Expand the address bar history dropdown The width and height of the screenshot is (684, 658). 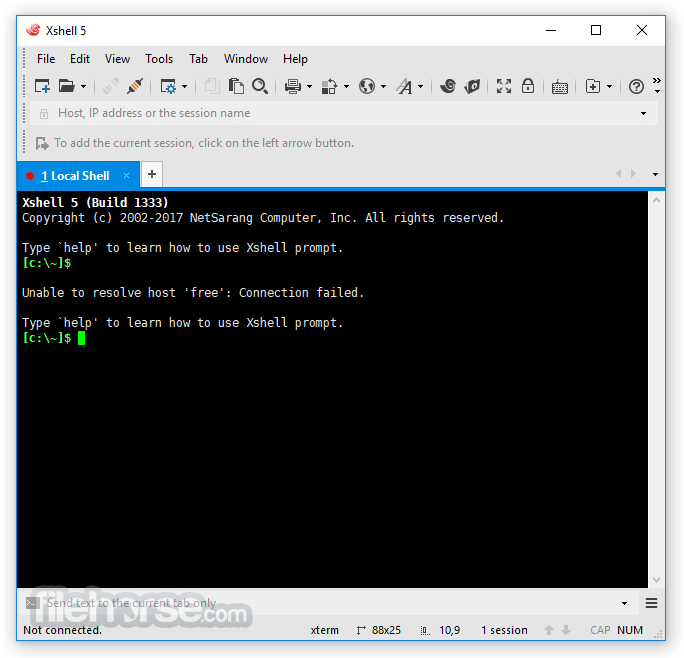tap(643, 113)
